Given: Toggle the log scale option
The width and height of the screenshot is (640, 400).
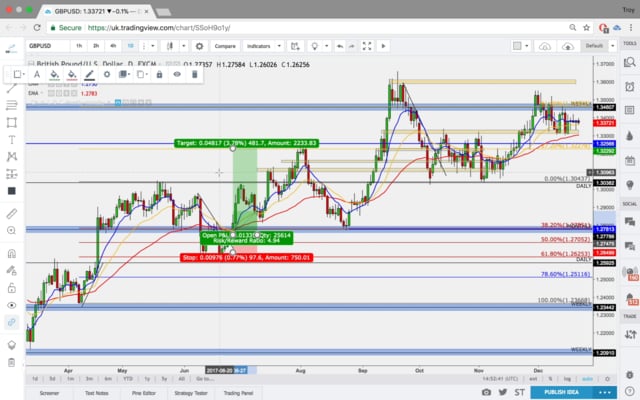Looking at the screenshot, I should coord(566,379).
